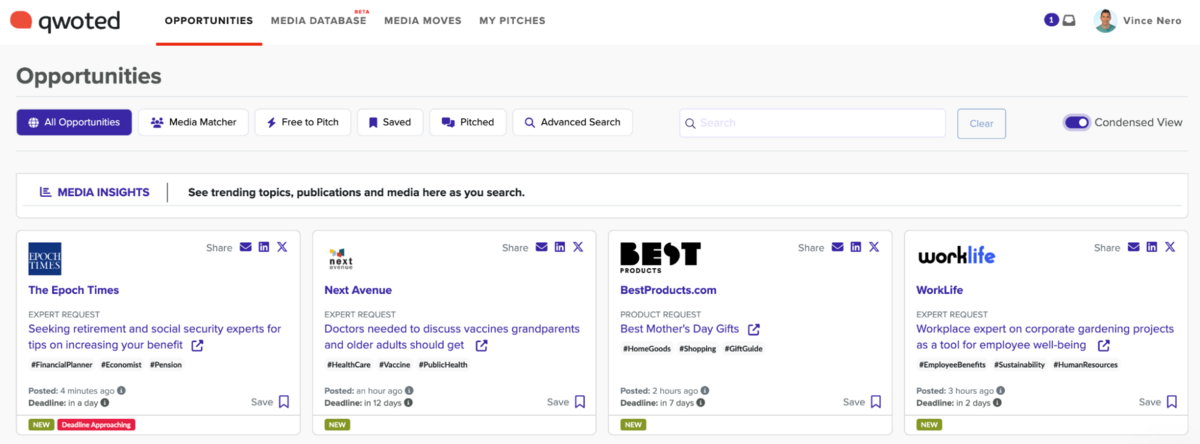Viewport: 1200px width, 444px height.
Task: Open the inbox notifications icon
Action: click(x=1069, y=20)
